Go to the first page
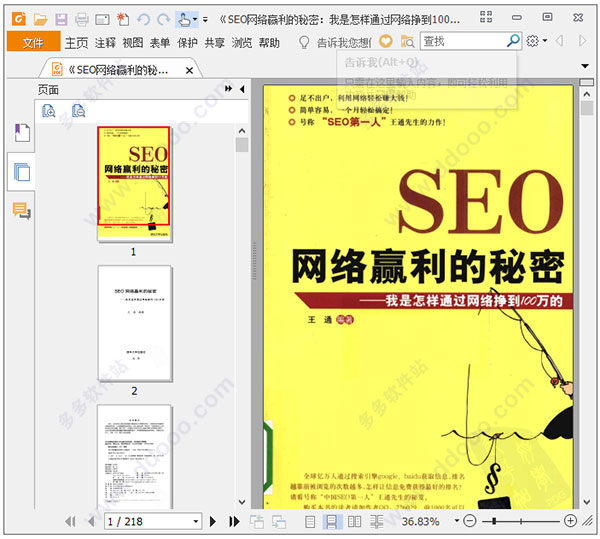 pyautogui.click(x=70, y=521)
